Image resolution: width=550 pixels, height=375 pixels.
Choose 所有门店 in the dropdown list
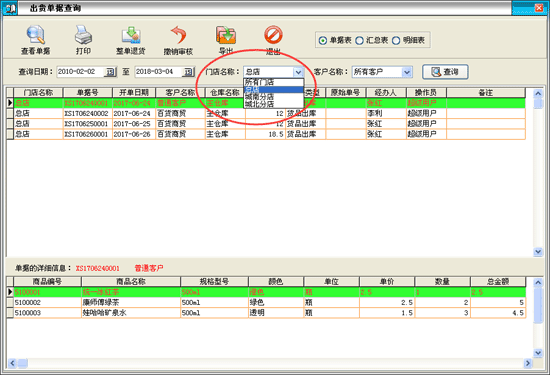point(273,82)
